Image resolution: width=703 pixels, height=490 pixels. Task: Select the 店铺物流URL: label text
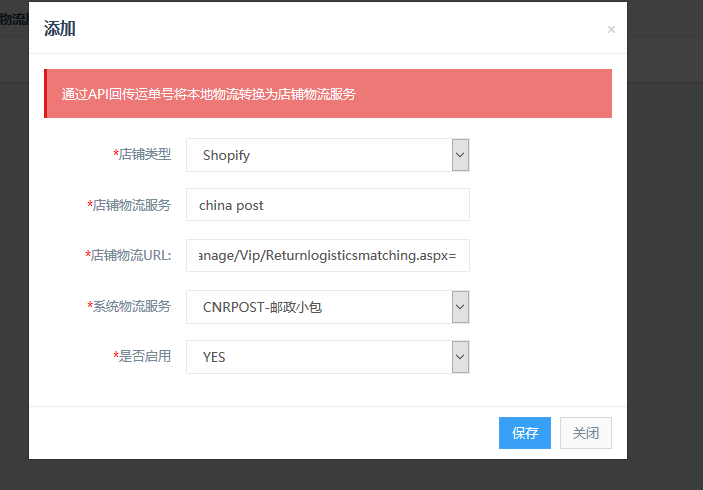tap(128, 256)
